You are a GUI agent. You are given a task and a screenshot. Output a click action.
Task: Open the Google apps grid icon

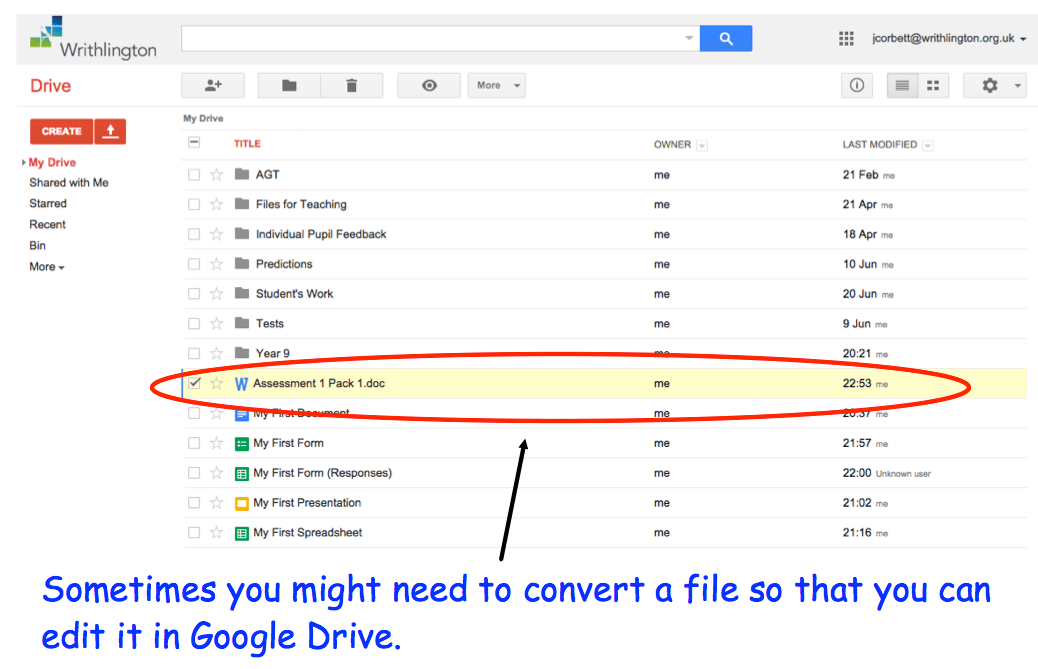(x=846, y=38)
